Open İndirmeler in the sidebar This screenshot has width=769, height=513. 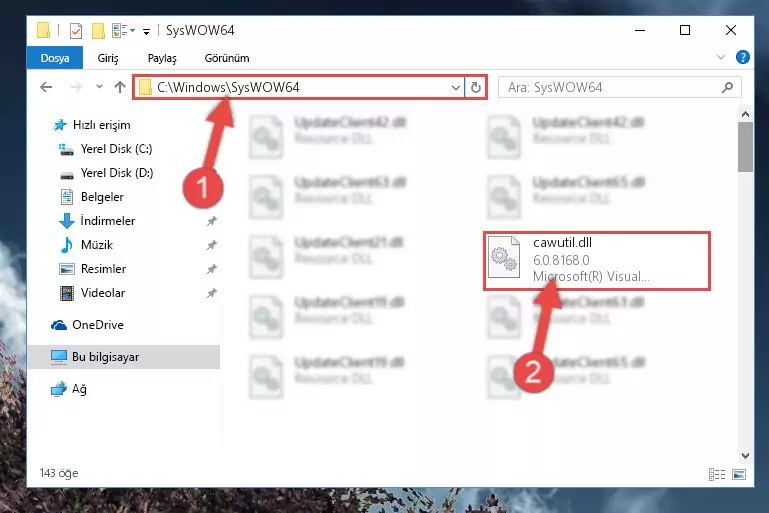(97, 221)
